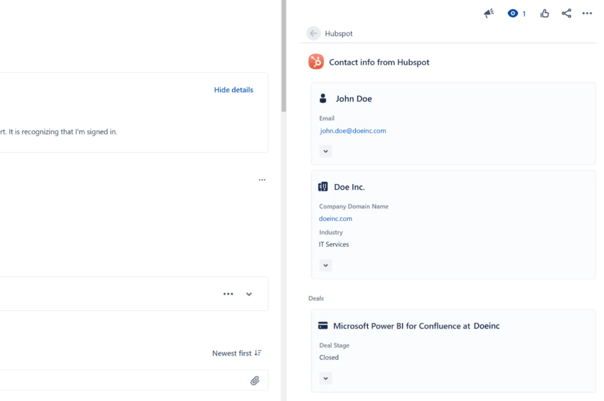
Task: Click the attachment paperclip icon
Action: click(x=255, y=381)
